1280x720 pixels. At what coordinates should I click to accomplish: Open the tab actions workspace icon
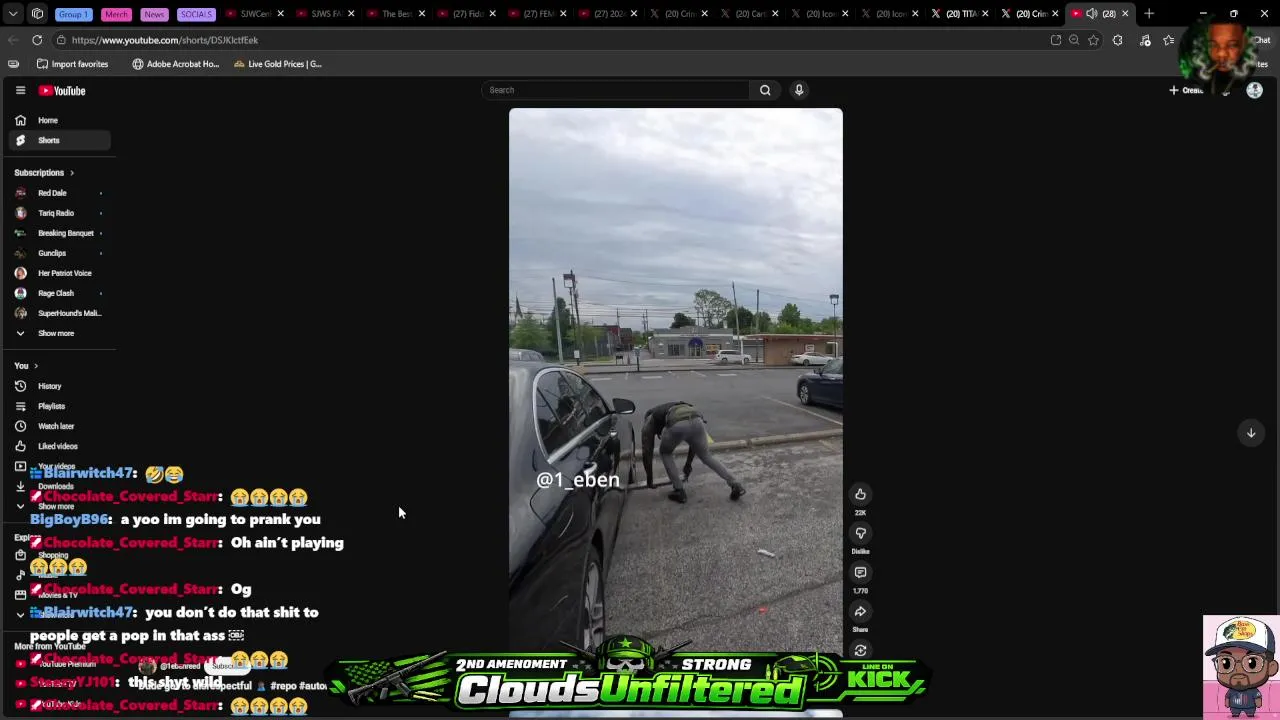pyautogui.click(x=37, y=14)
